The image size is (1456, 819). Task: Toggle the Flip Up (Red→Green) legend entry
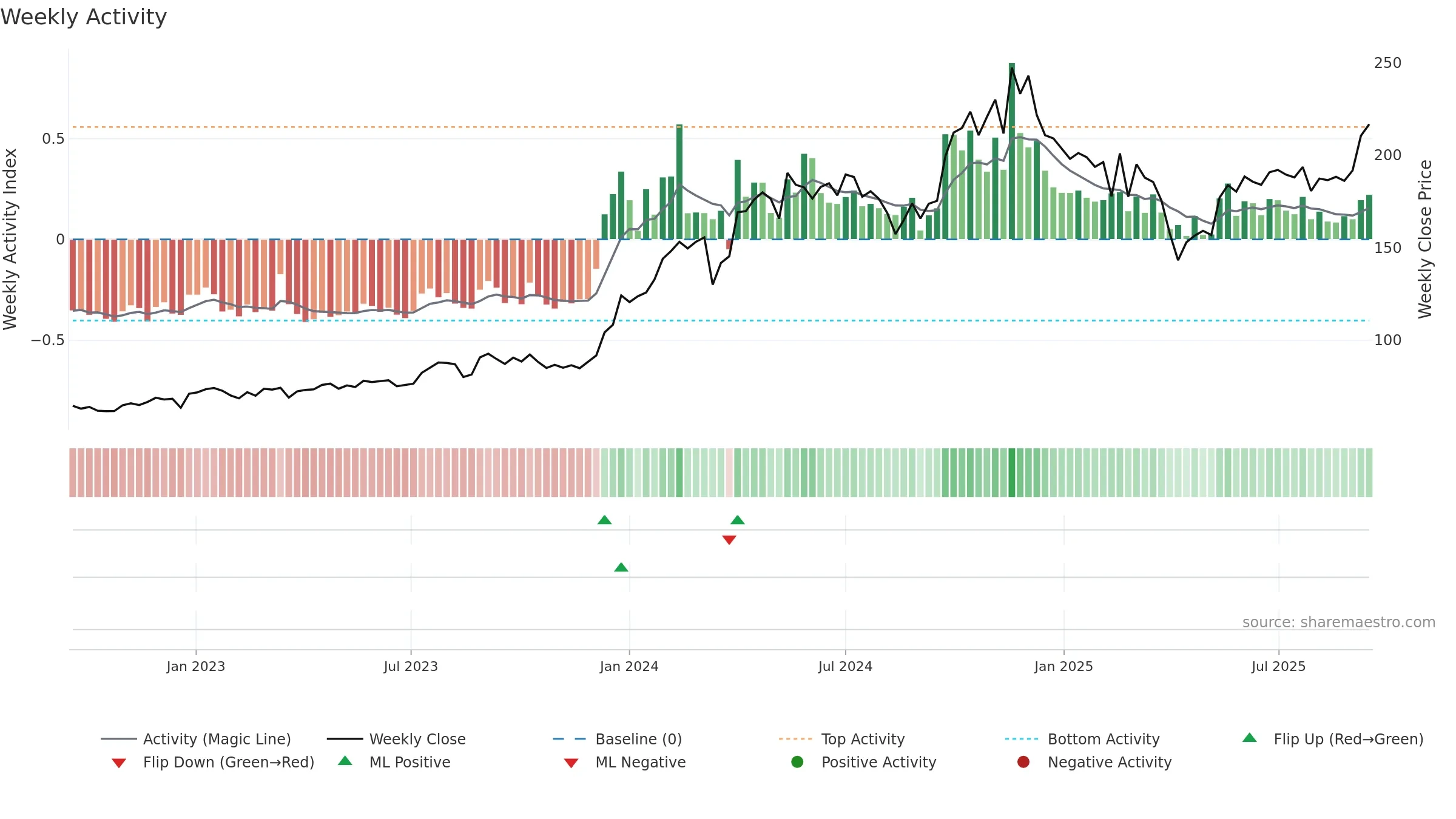click(1333, 739)
